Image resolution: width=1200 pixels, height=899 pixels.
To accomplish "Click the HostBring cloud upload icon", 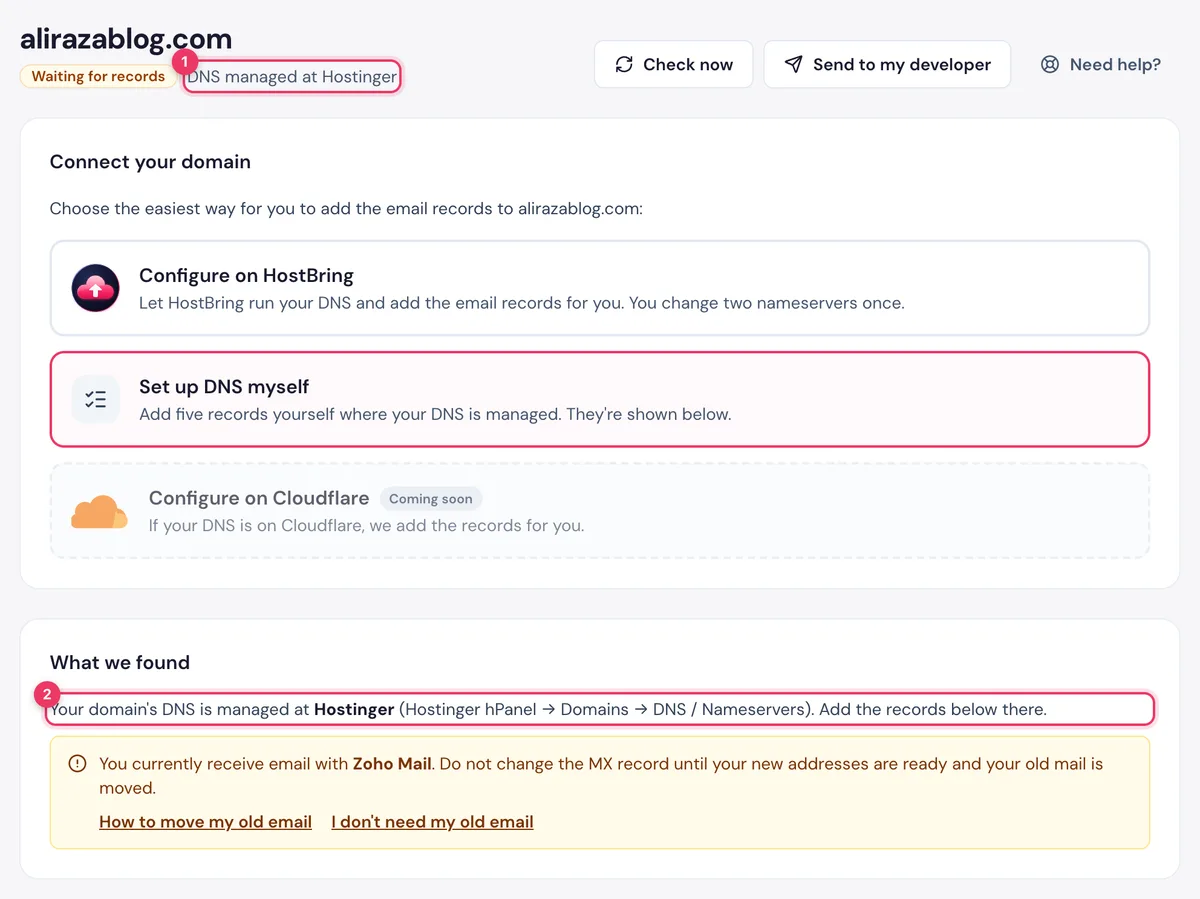I will (x=96, y=288).
